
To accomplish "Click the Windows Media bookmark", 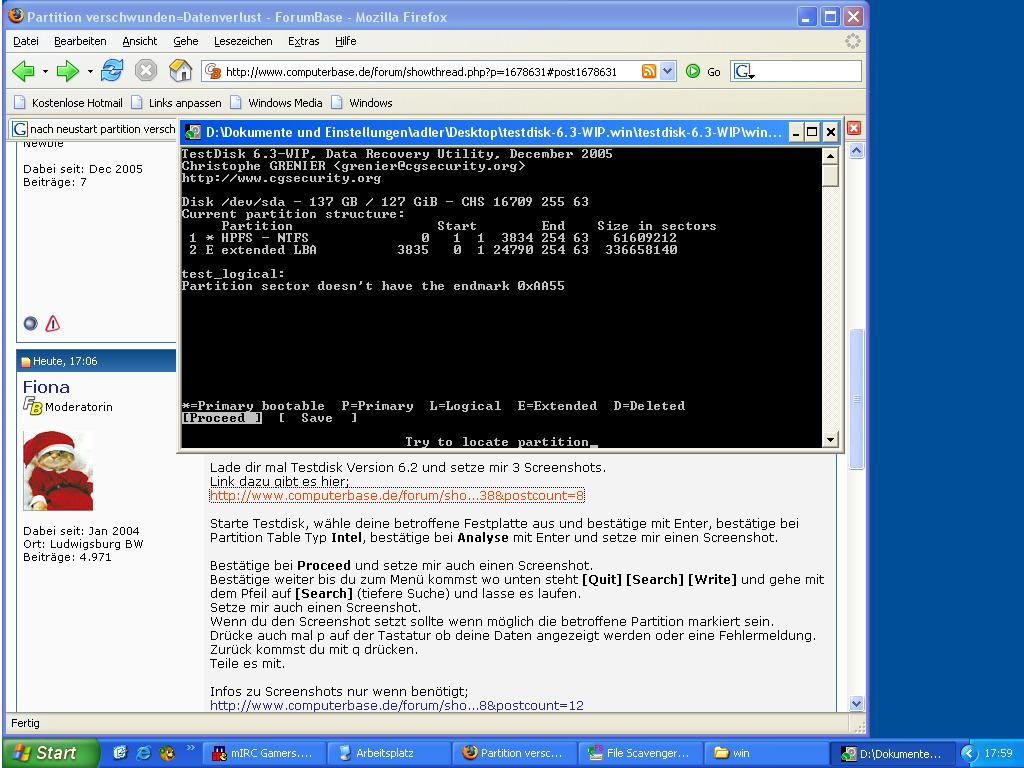I will pyautogui.click(x=276, y=103).
